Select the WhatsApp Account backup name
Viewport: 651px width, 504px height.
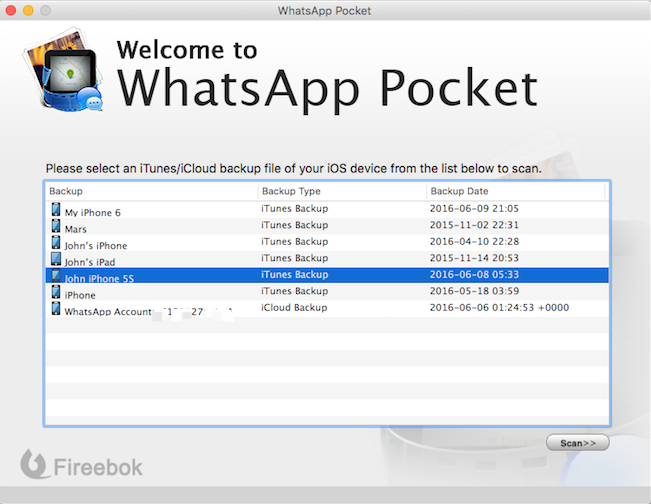point(148,312)
